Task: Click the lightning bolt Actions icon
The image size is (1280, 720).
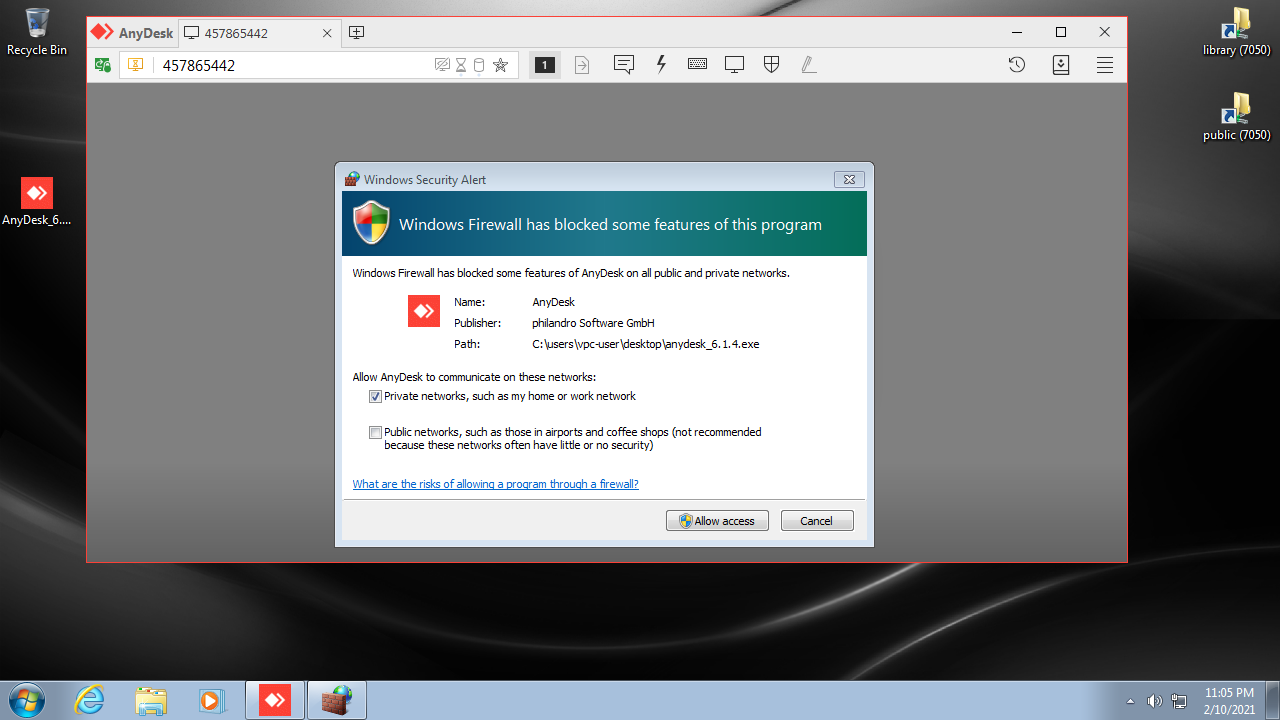Action: click(x=661, y=65)
